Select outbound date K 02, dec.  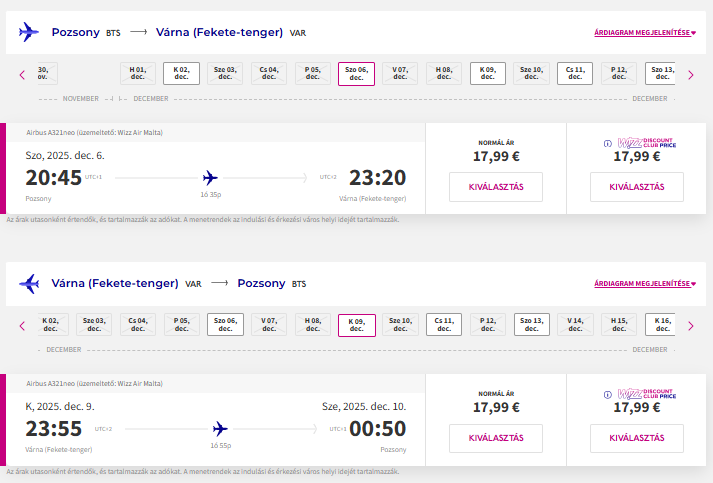click(181, 74)
